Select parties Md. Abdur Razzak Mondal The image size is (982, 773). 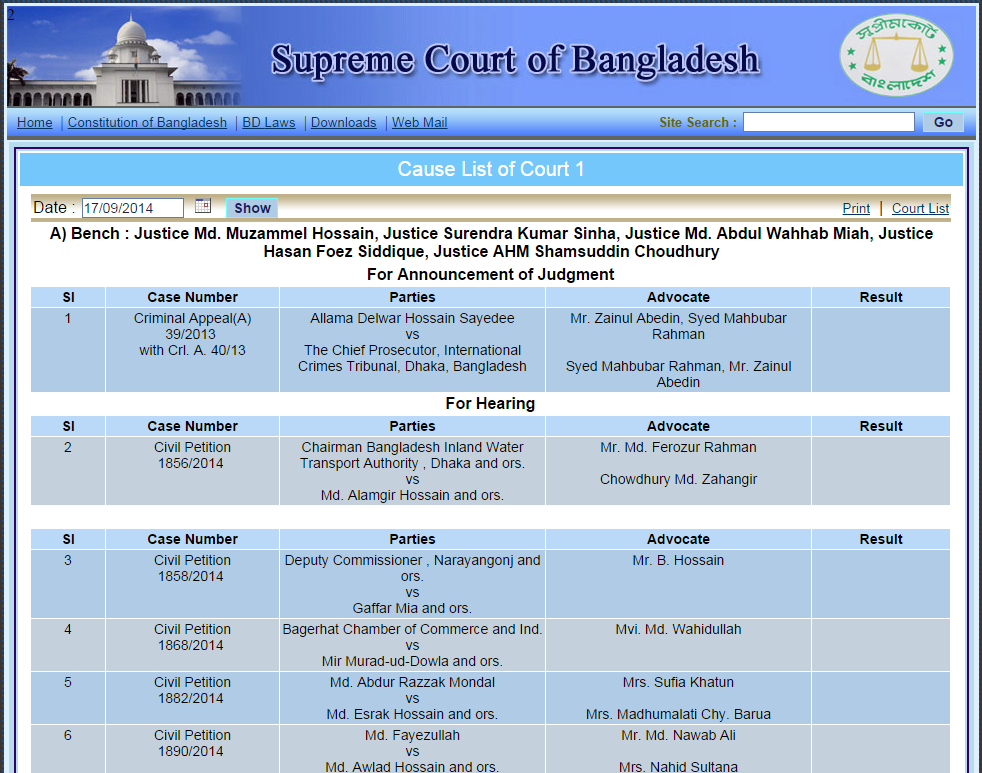tap(412, 682)
